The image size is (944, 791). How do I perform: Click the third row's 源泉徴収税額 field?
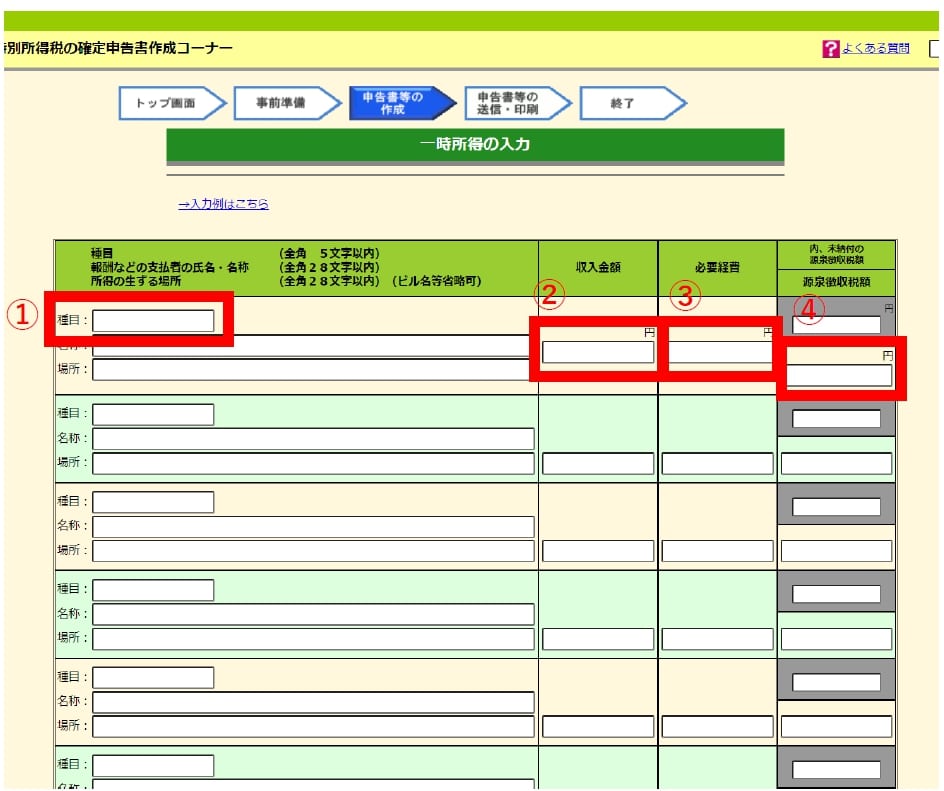tap(836, 551)
